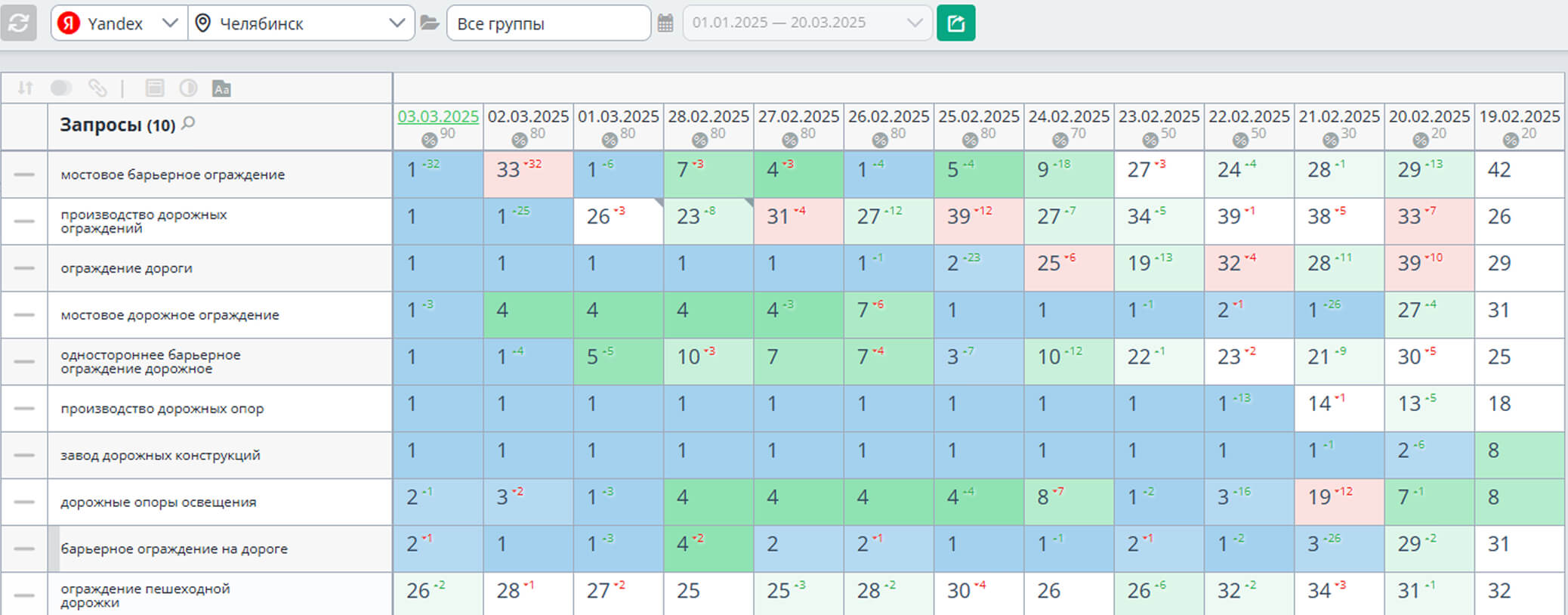The image size is (1568, 615).
Task: Click the calendar icon beside the date range
Action: point(665,23)
